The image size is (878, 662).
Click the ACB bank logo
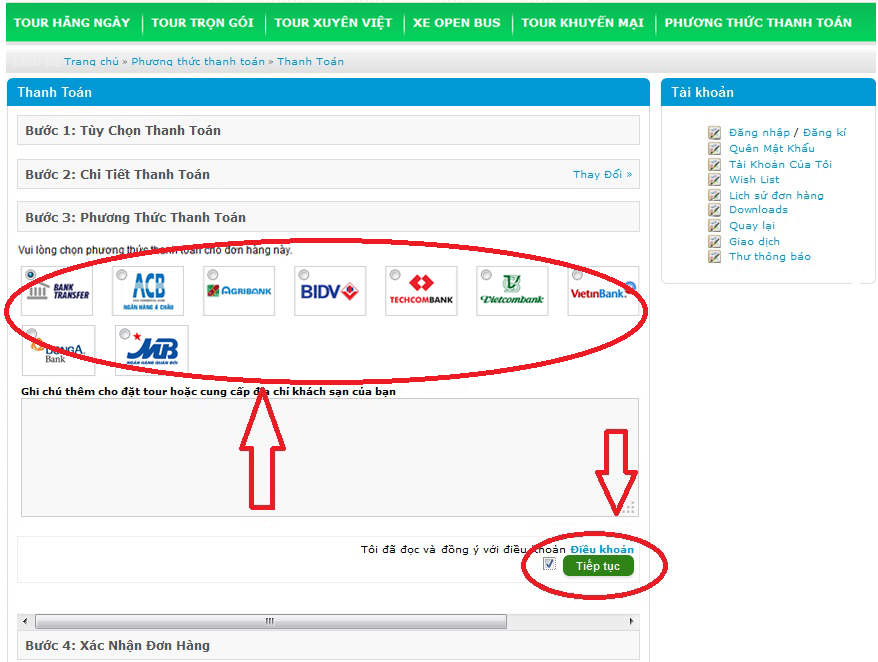point(148,292)
